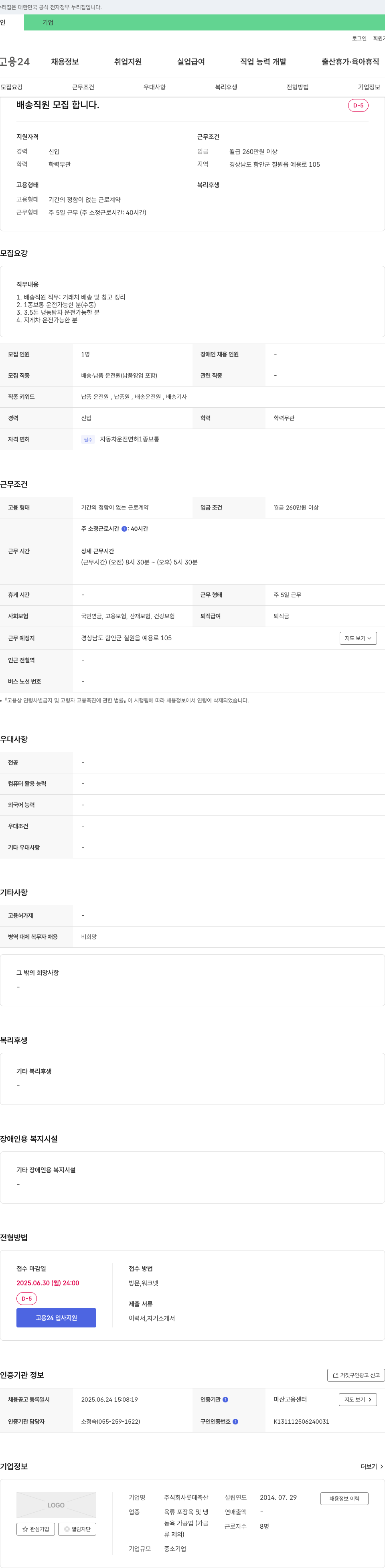This screenshot has width=385, height=1568.
Task: Jump to the 복리후생 section tab
Action: point(226,87)
